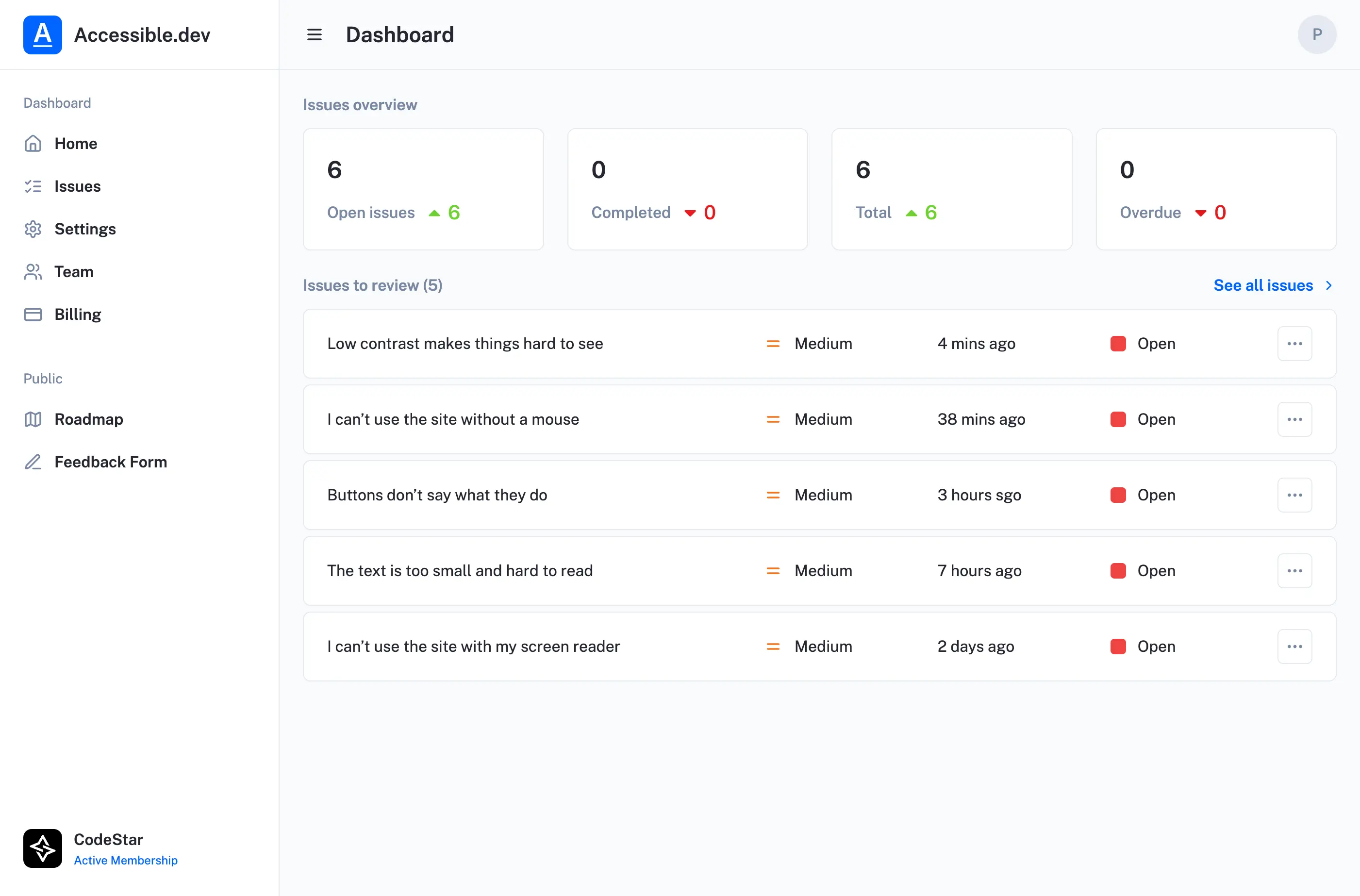Click priority icon on screen reader row
The height and width of the screenshot is (896, 1360).
(773, 647)
